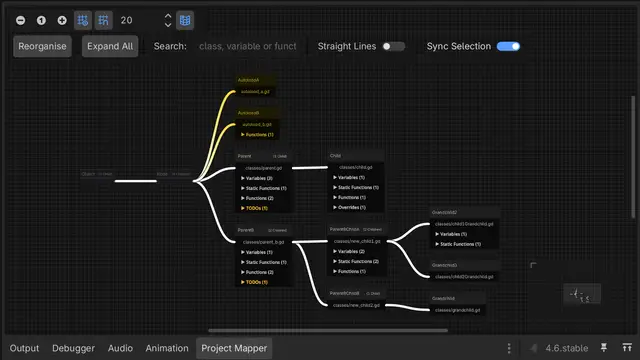Screen dimensions: 640x360
Task: Expand TODOs (1) in Parent node
Action: click(255, 208)
